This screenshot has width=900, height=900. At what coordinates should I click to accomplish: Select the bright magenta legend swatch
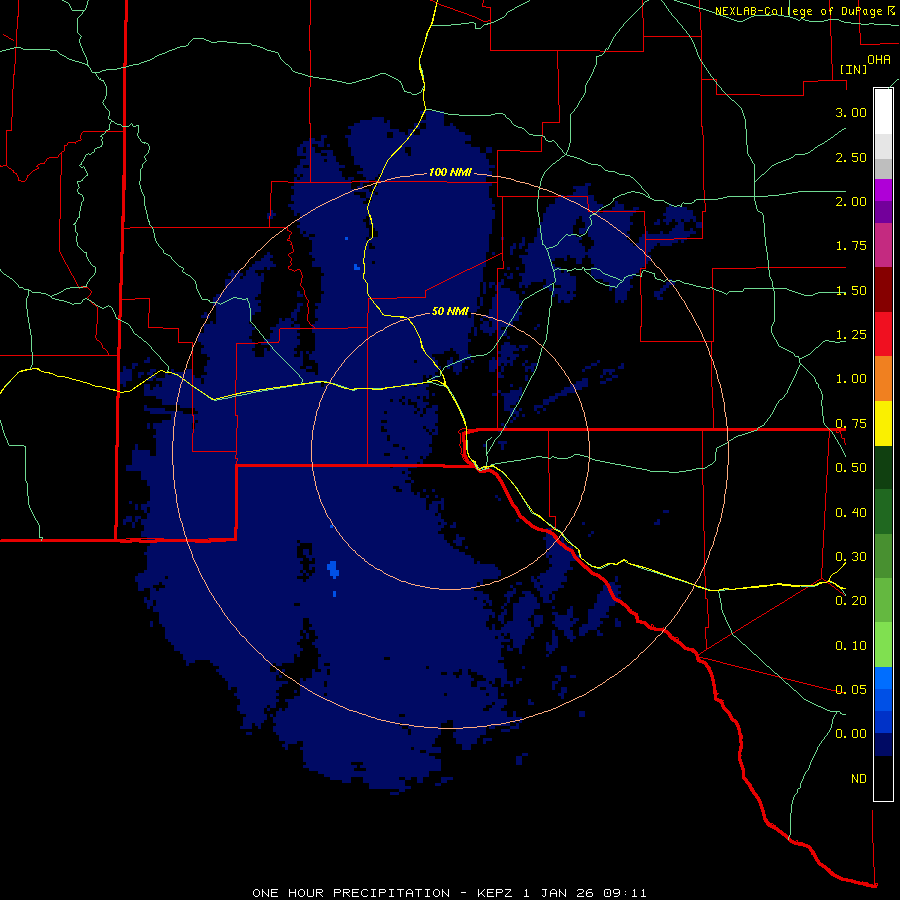tap(883, 190)
